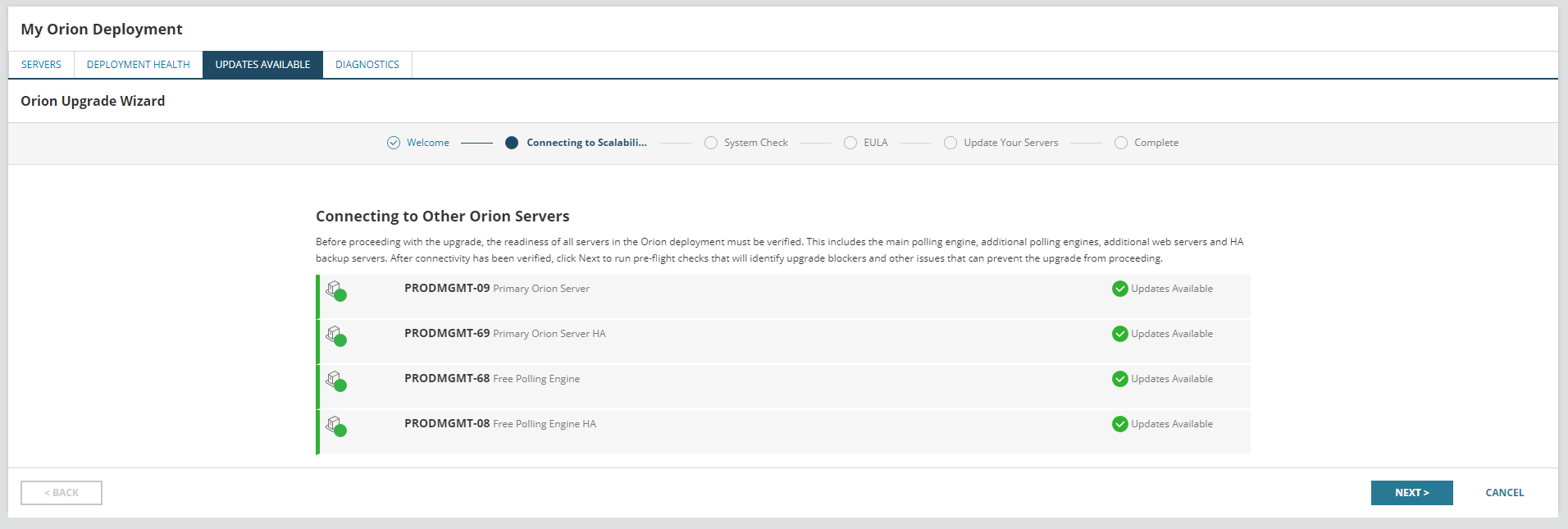Click the Welcome wizard step link
The height and width of the screenshot is (529, 1568).
428,143
